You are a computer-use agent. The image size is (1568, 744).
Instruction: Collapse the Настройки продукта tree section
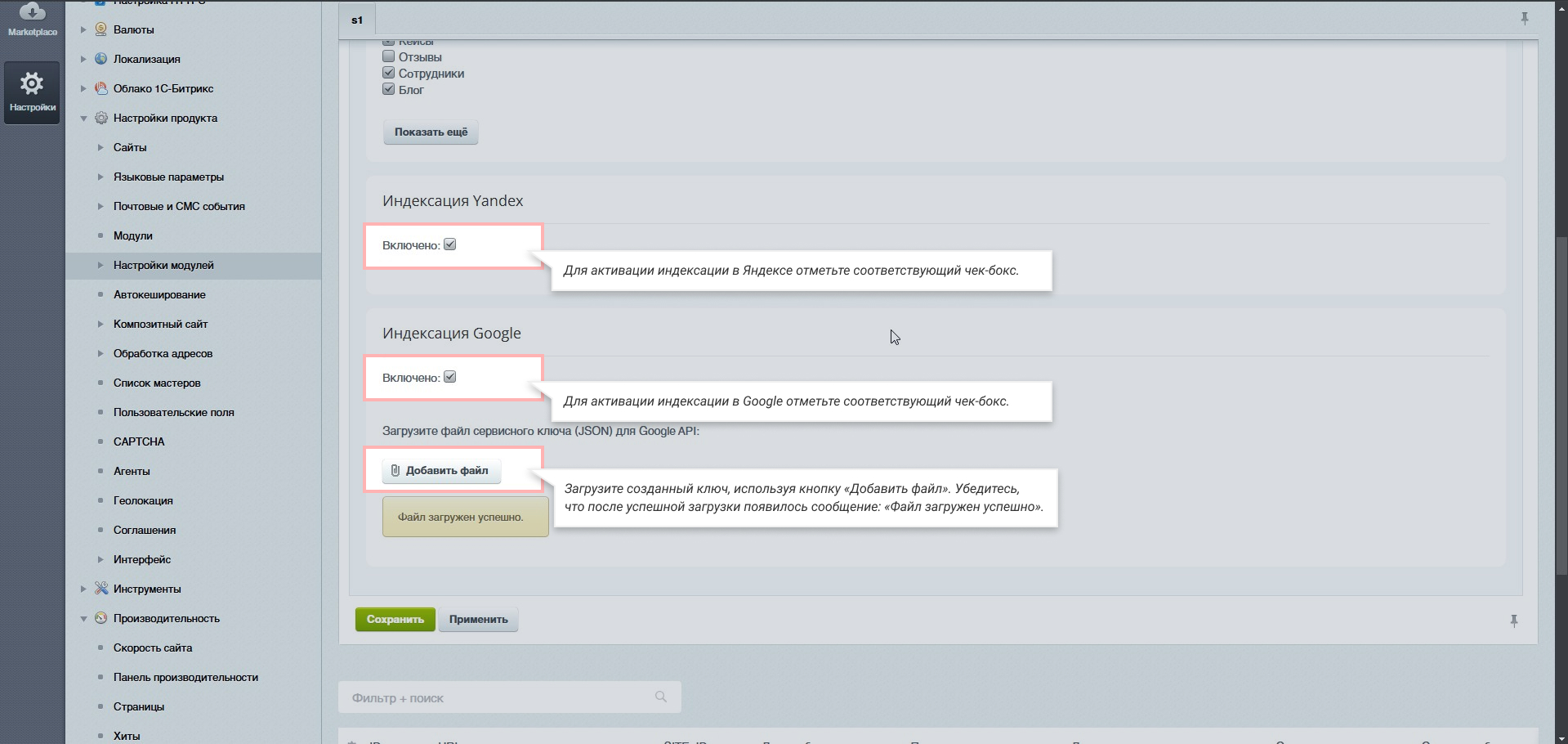tap(83, 119)
